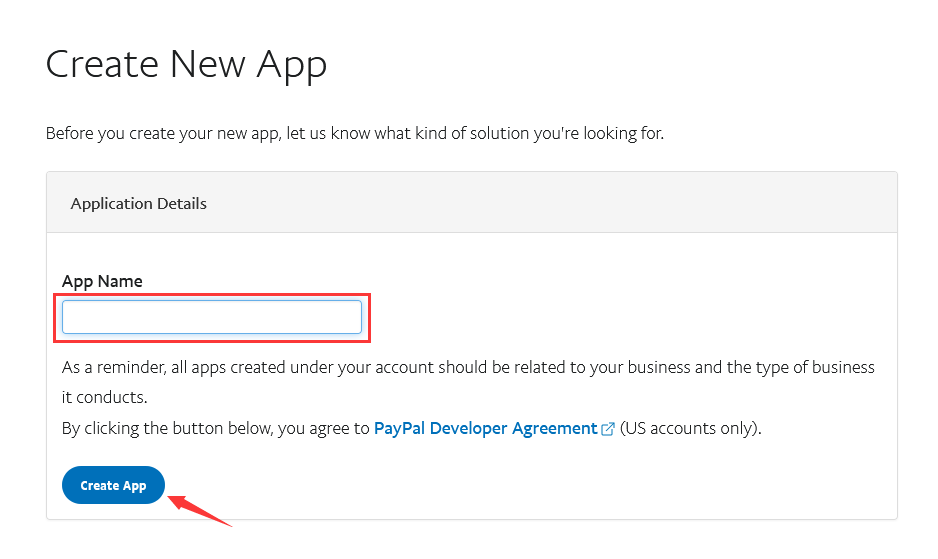Screen dimensions: 938x559
Task: Click the word 'New' in the heading
Action: click(x=207, y=65)
